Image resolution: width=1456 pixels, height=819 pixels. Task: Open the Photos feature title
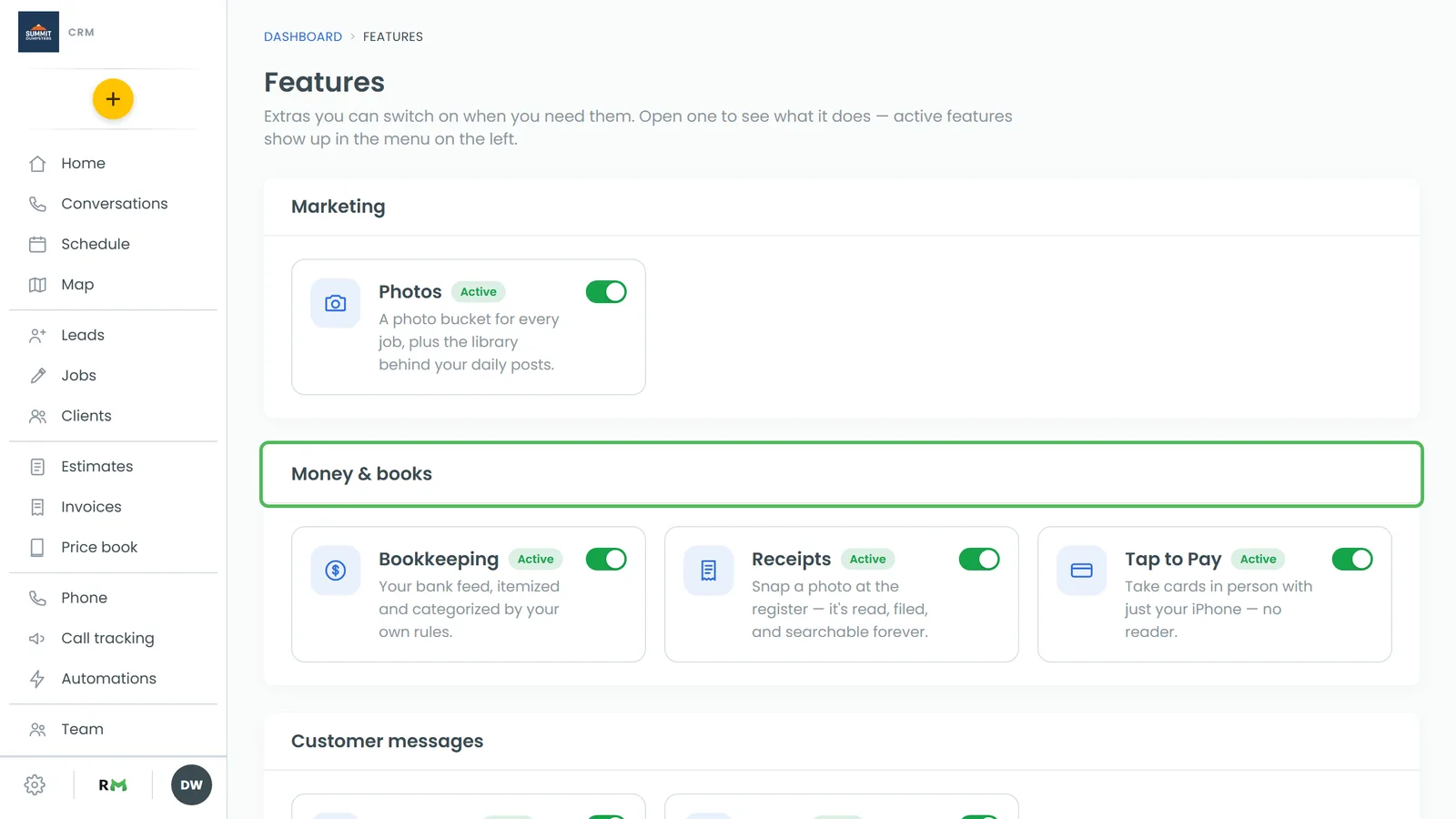point(410,292)
